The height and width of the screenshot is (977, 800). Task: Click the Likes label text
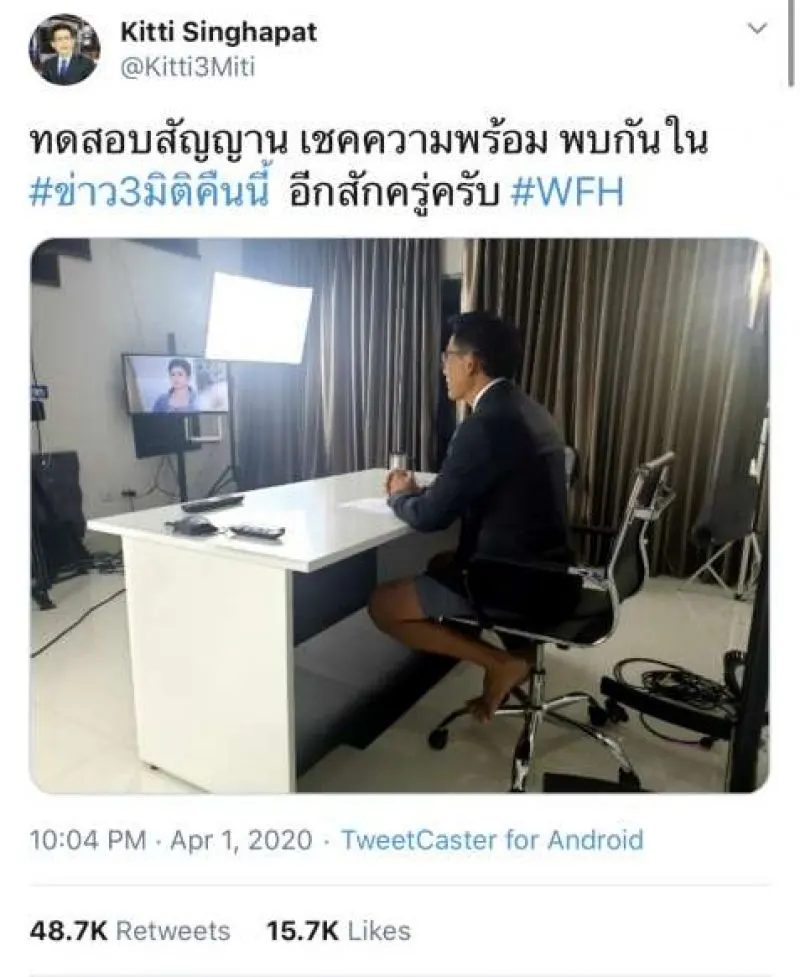pos(379,931)
